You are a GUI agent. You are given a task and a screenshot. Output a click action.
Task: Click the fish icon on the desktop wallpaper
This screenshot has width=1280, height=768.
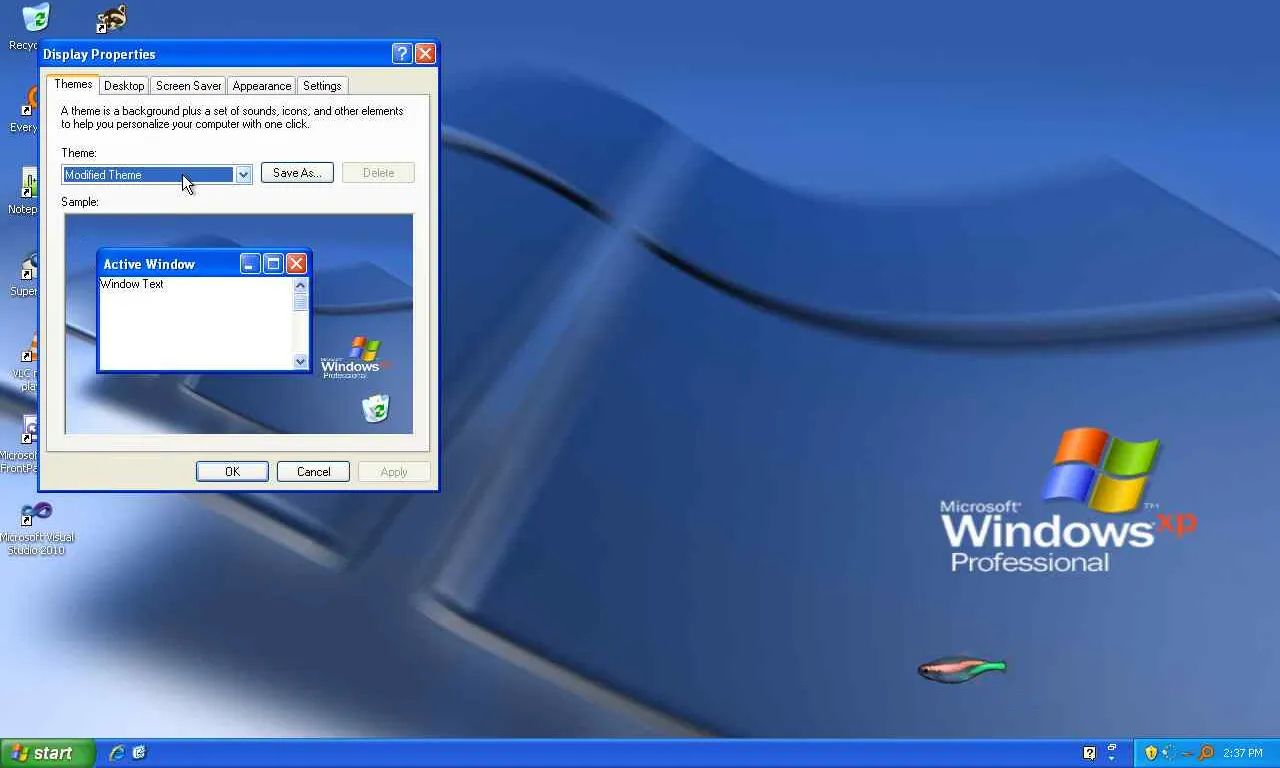click(962, 668)
